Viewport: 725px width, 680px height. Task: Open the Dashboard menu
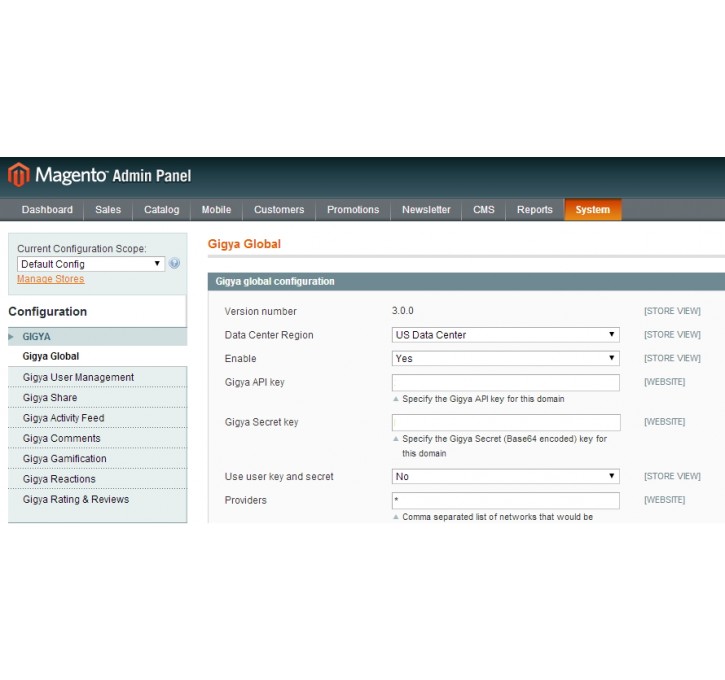[47, 210]
